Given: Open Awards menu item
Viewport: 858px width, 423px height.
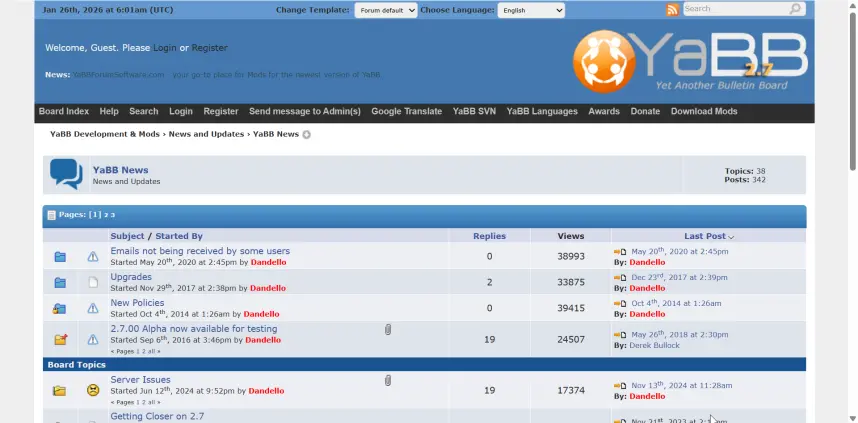Looking at the screenshot, I should 604,111.
